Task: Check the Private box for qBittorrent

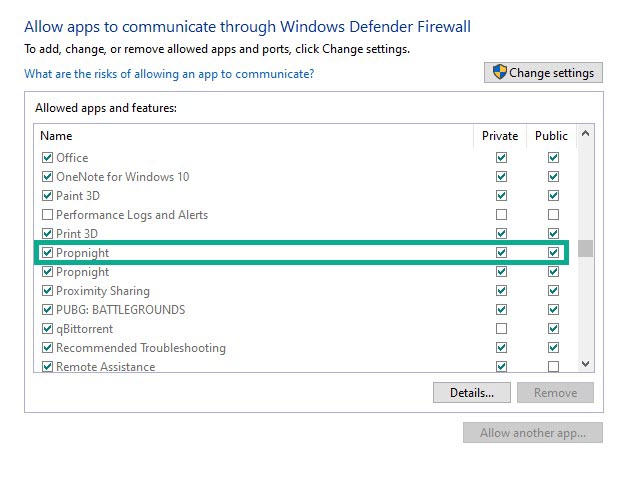Action: pos(501,328)
